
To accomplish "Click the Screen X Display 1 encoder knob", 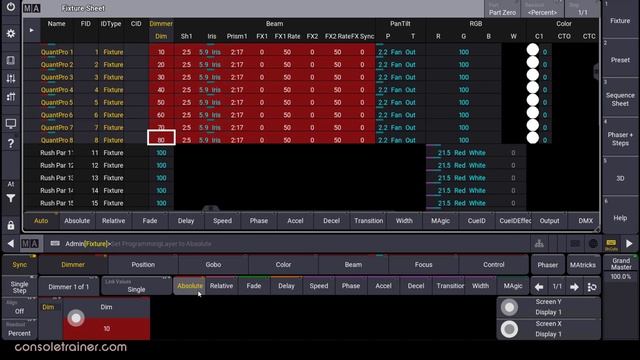I will point(509,329).
